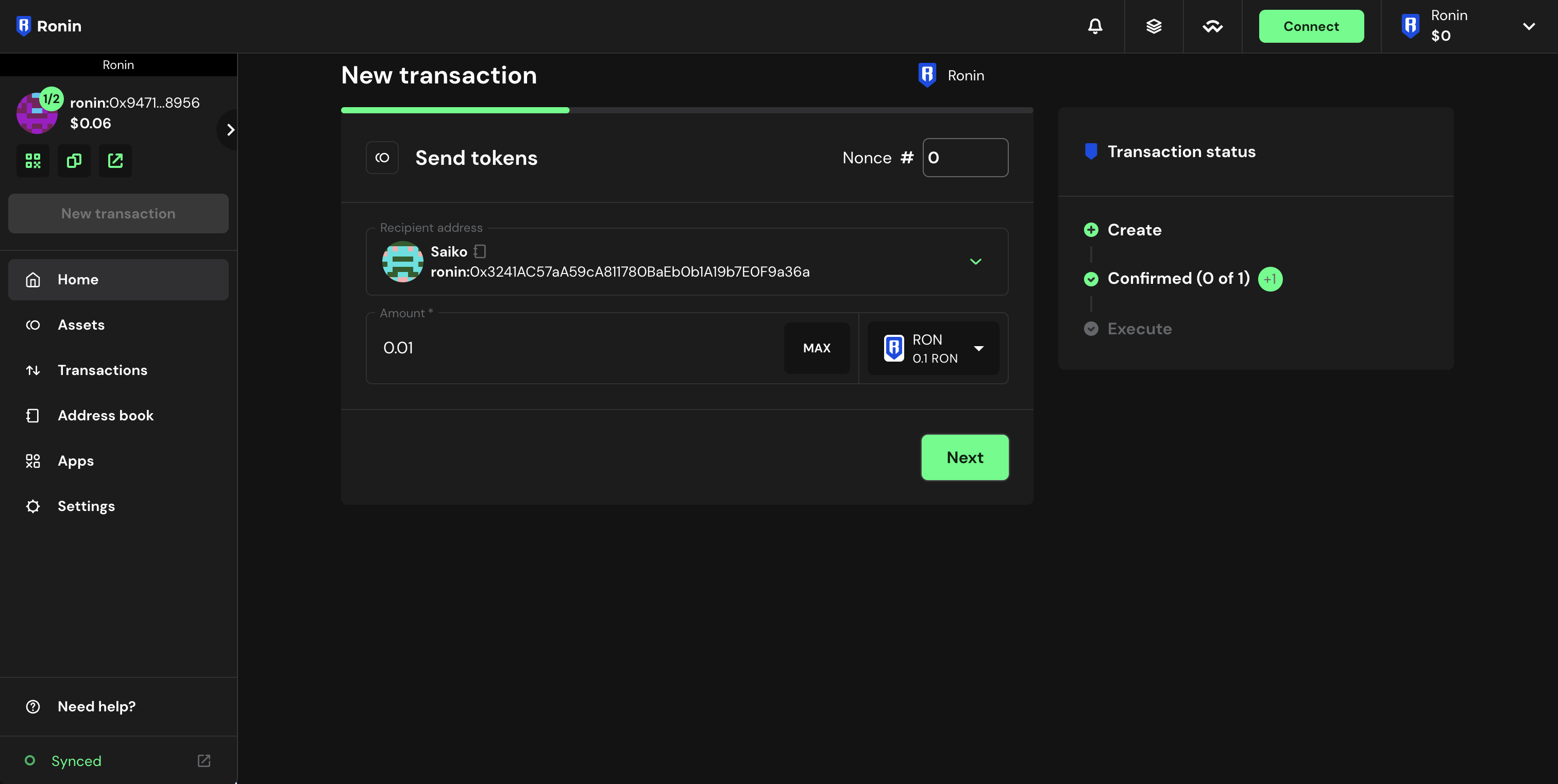Viewport: 1558px width, 784px height.
Task: Open Safe address in block explorer
Action: [115, 161]
